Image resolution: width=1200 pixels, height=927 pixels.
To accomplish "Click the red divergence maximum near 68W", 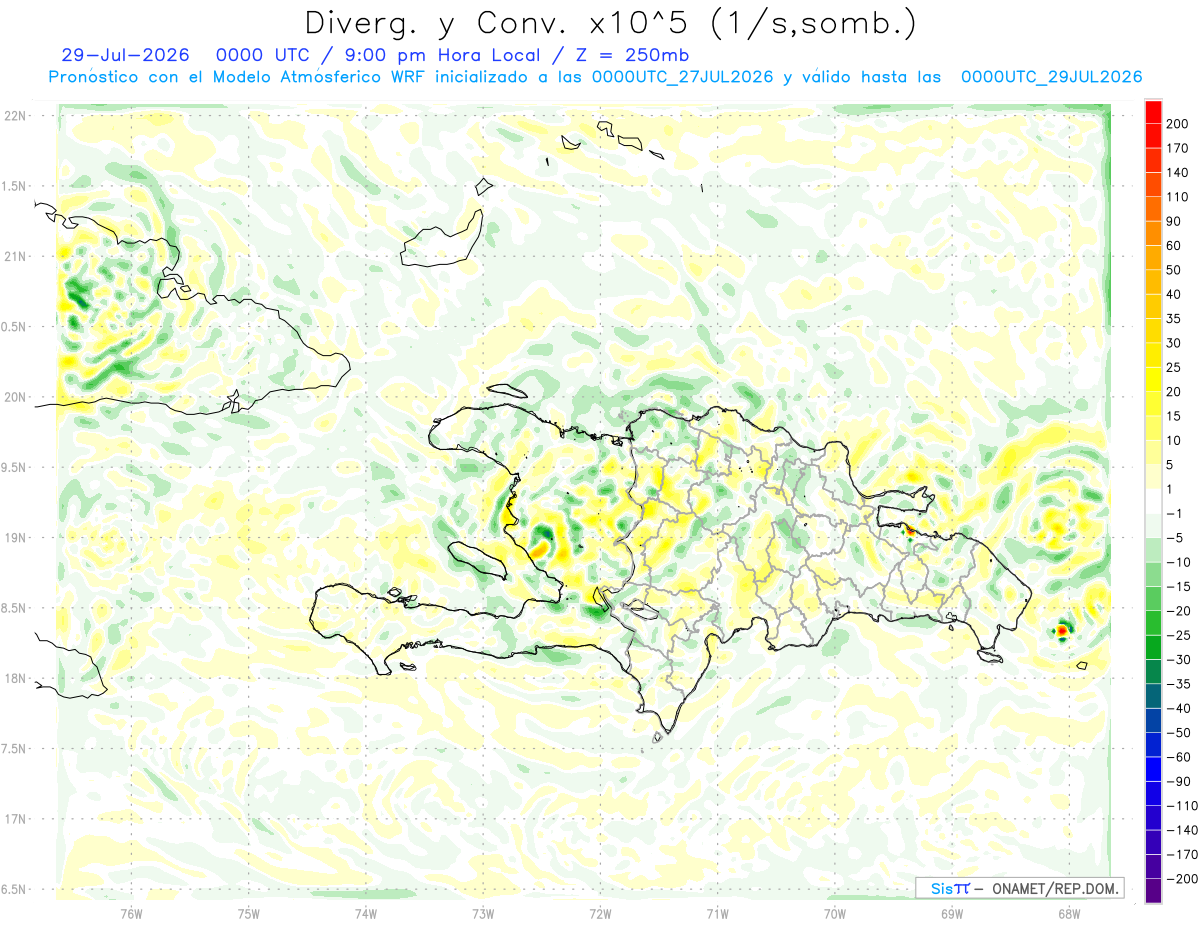I will pyautogui.click(x=1062, y=630).
